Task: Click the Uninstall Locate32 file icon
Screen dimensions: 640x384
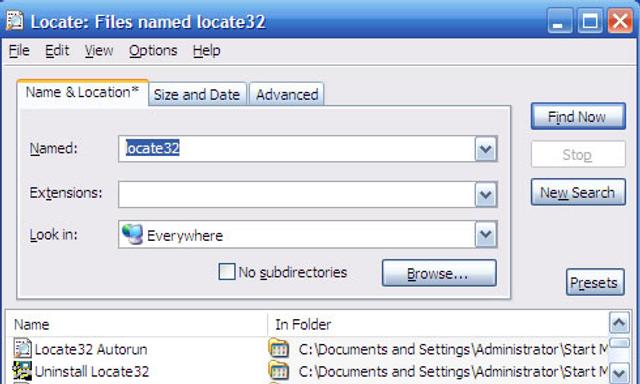Action: click(x=22, y=371)
